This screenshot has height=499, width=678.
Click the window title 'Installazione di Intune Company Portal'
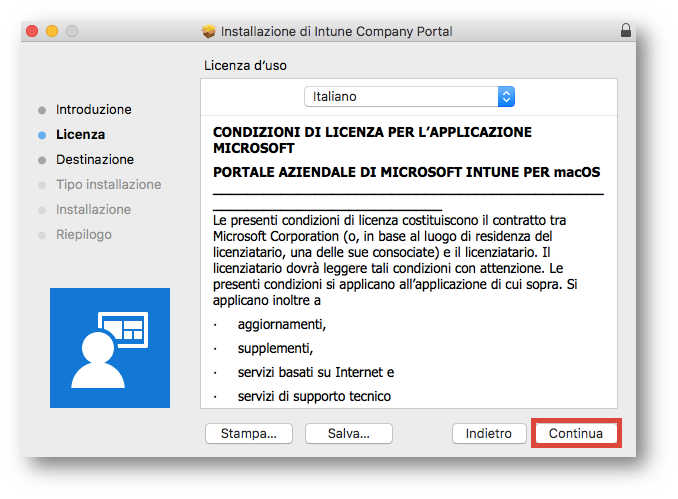point(336,31)
